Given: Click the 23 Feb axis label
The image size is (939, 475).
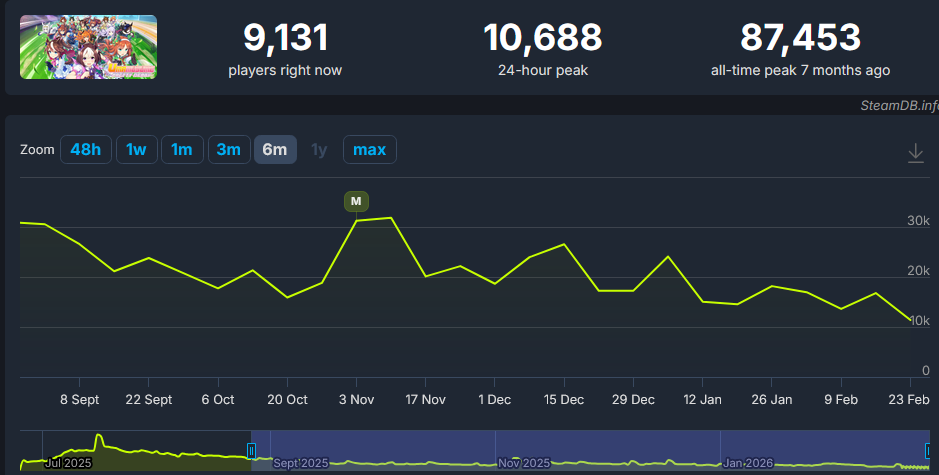Looking at the screenshot, I should 909,400.
